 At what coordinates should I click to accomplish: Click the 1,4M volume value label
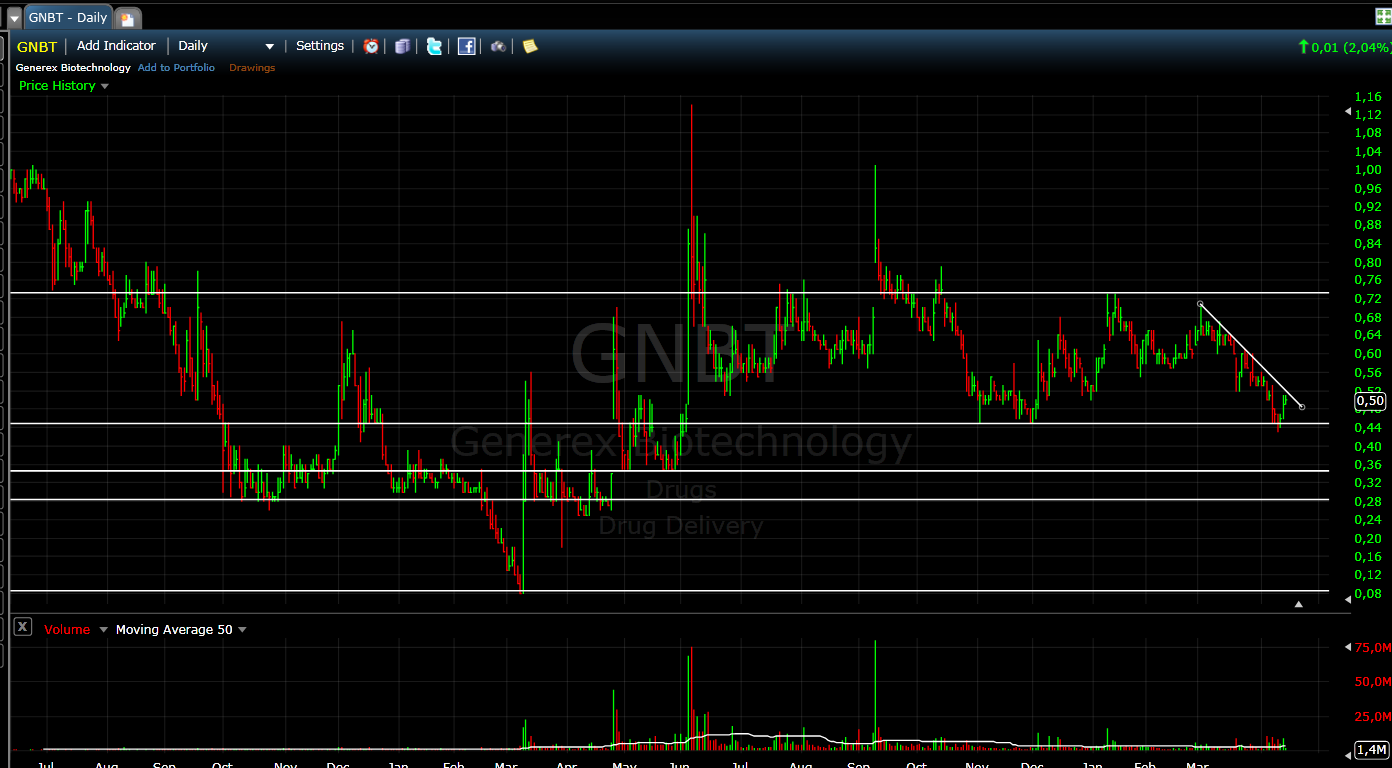click(x=1371, y=750)
